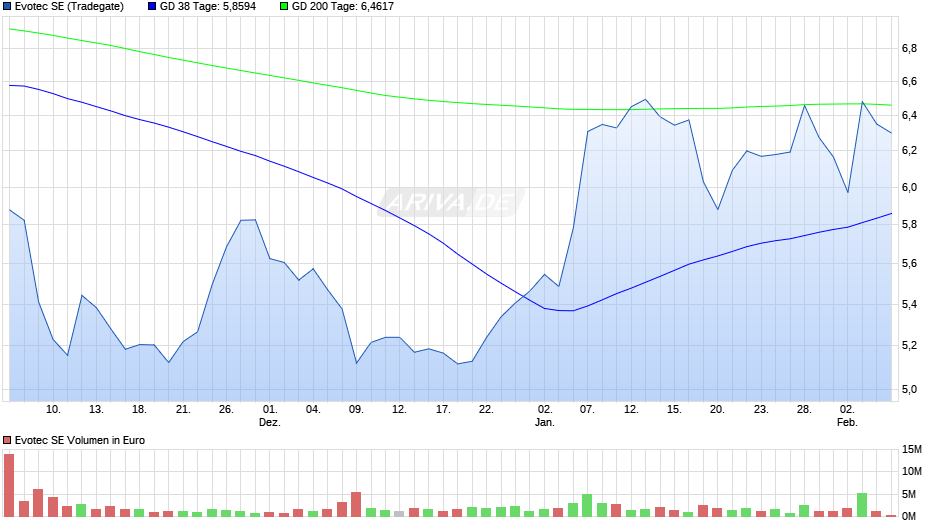Click the '07.' date label on the axis
940x526 pixels.
click(x=587, y=409)
